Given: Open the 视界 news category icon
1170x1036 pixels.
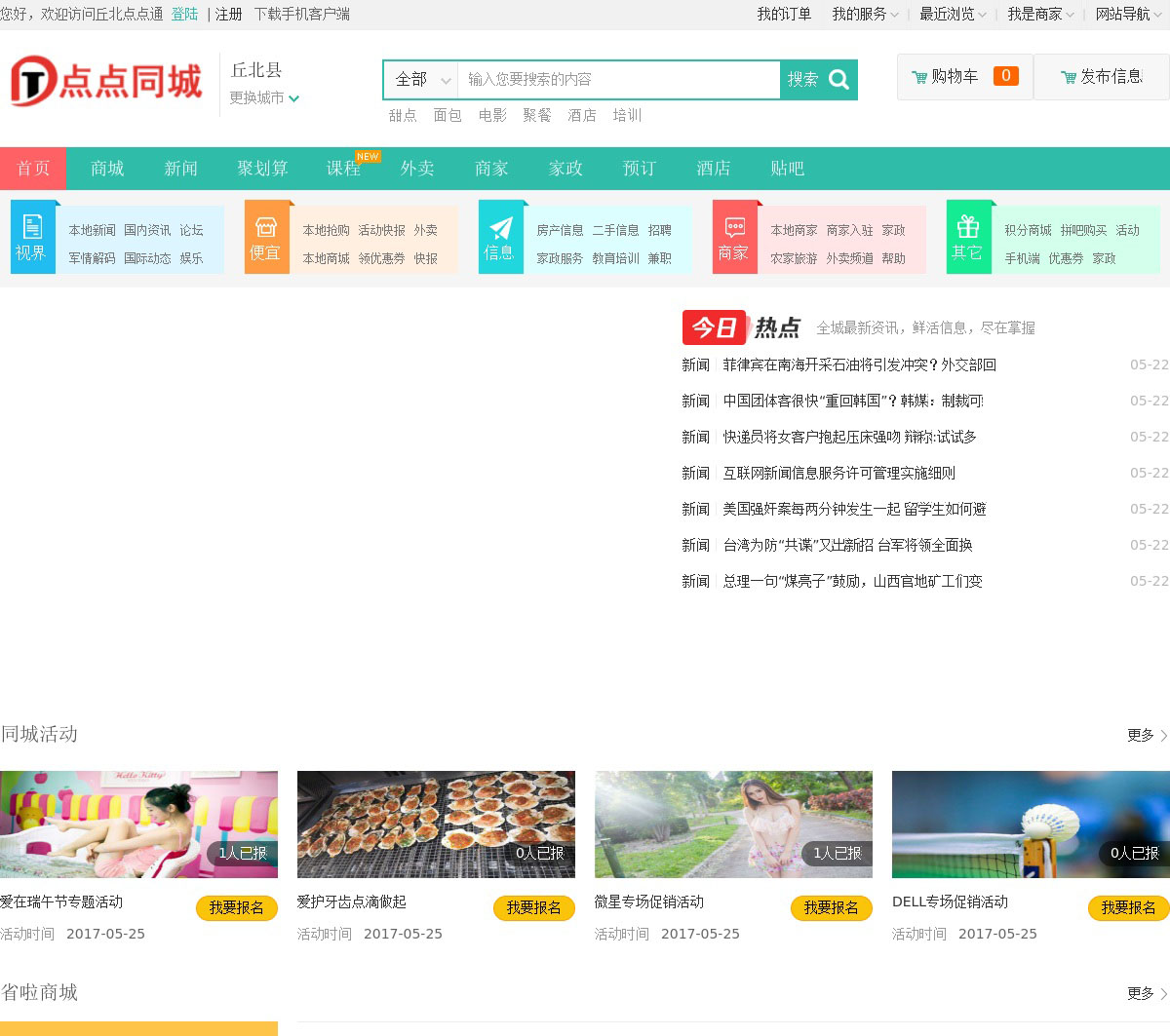Looking at the screenshot, I should coord(32,227).
